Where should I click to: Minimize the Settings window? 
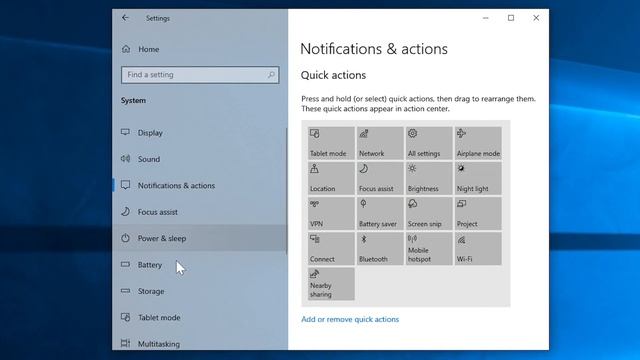pos(486,18)
